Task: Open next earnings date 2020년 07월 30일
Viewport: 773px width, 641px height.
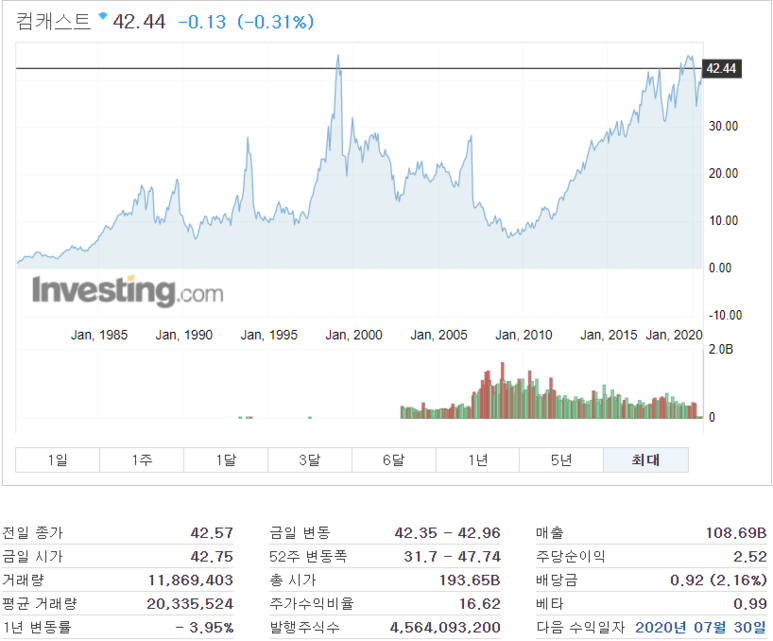Action: tap(701, 627)
